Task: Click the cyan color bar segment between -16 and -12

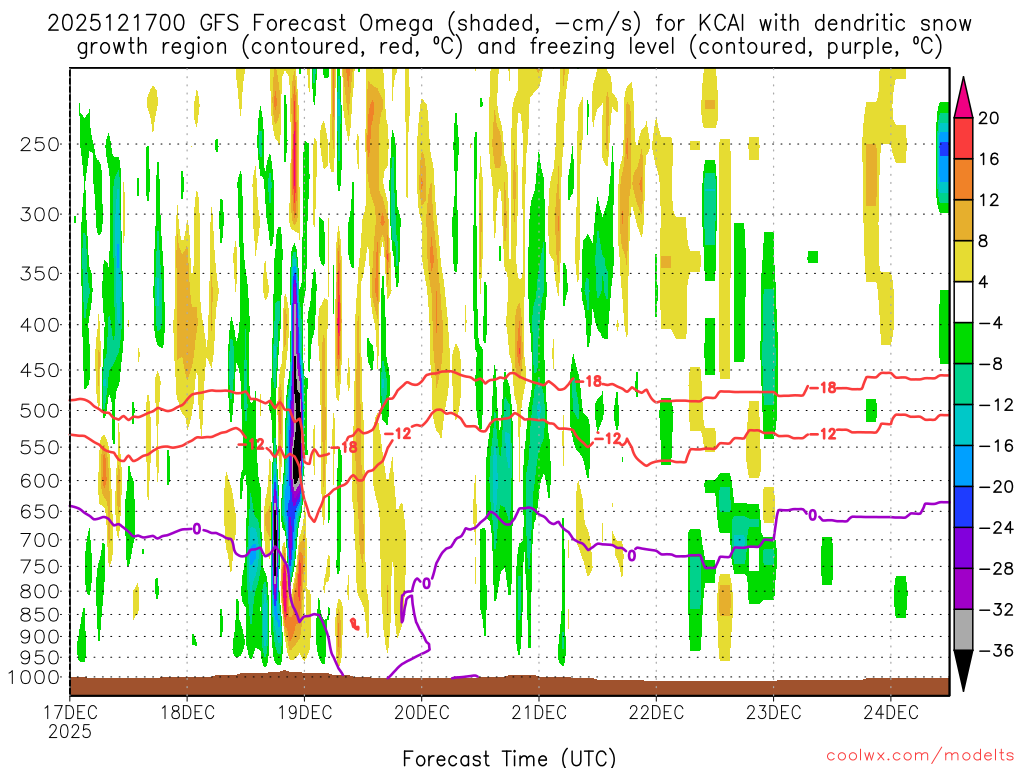Action: (x=963, y=425)
